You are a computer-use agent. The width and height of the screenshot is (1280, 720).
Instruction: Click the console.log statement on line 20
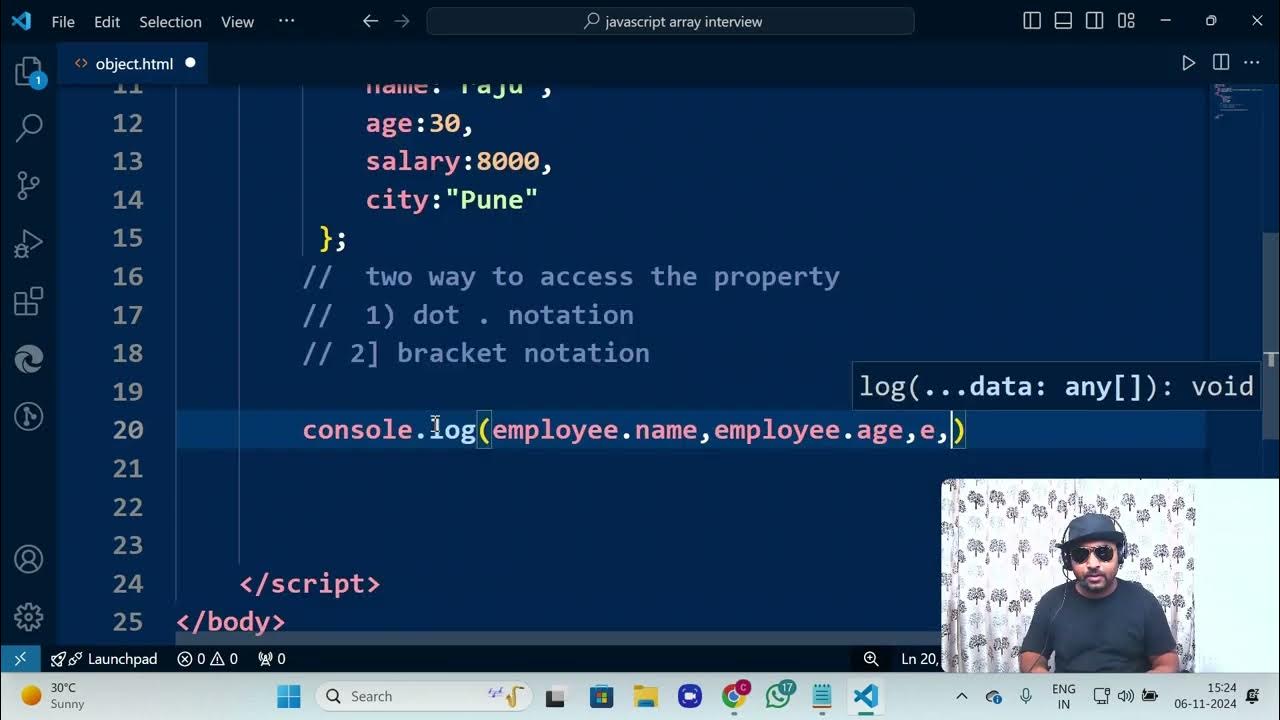pos(634,430)
